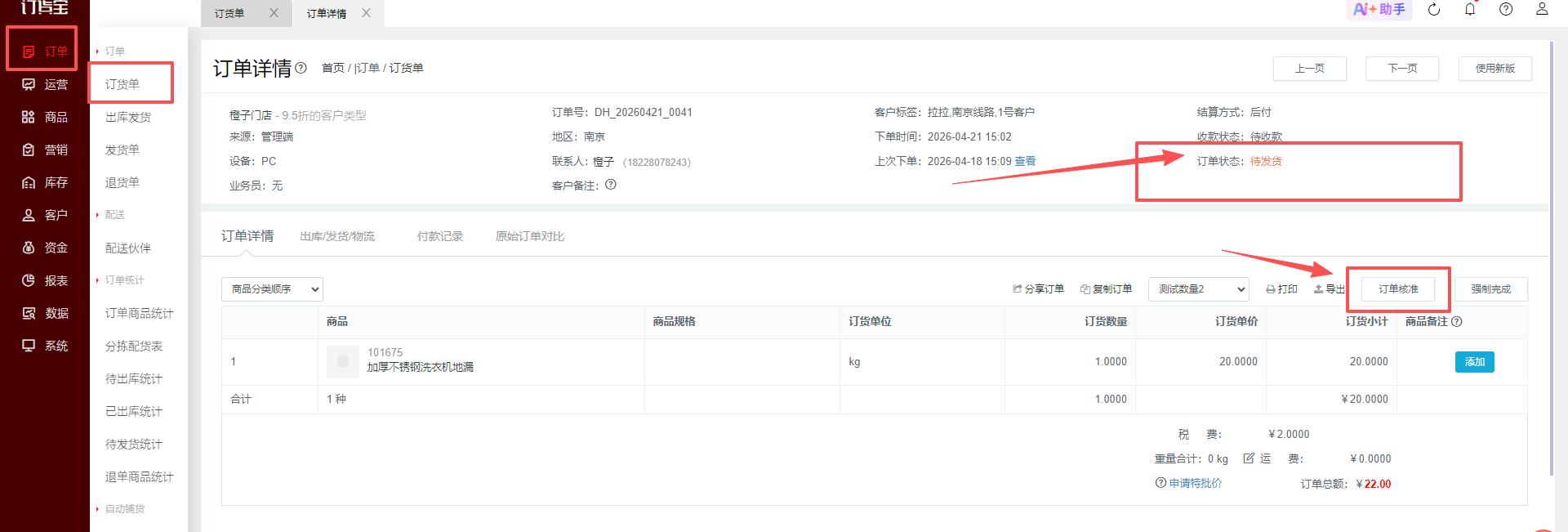Collapse the 配送 group in submenu

[x=110, y=215]
